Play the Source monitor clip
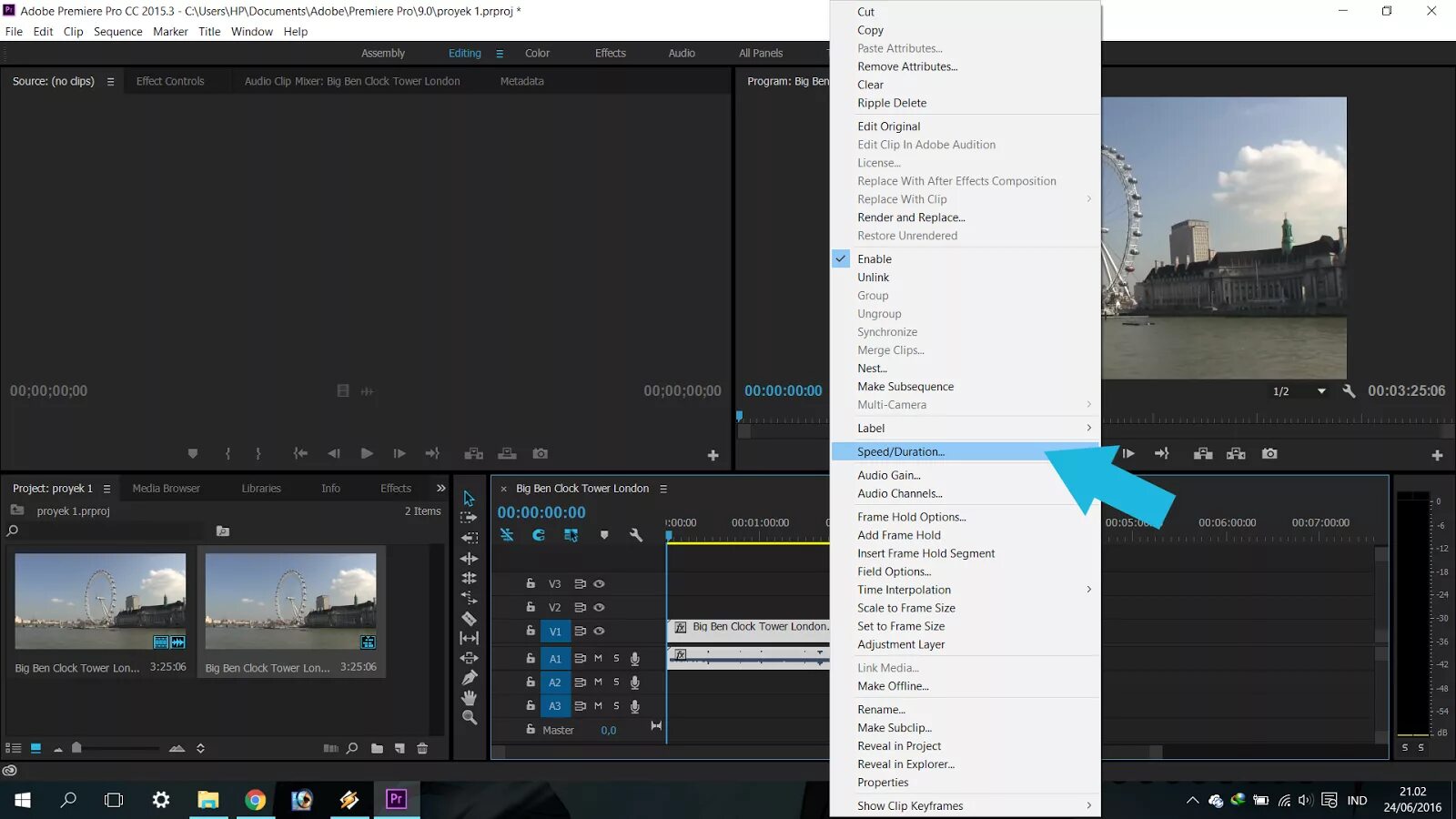Screen dimensions: 1456x819 tap(367, 453)
